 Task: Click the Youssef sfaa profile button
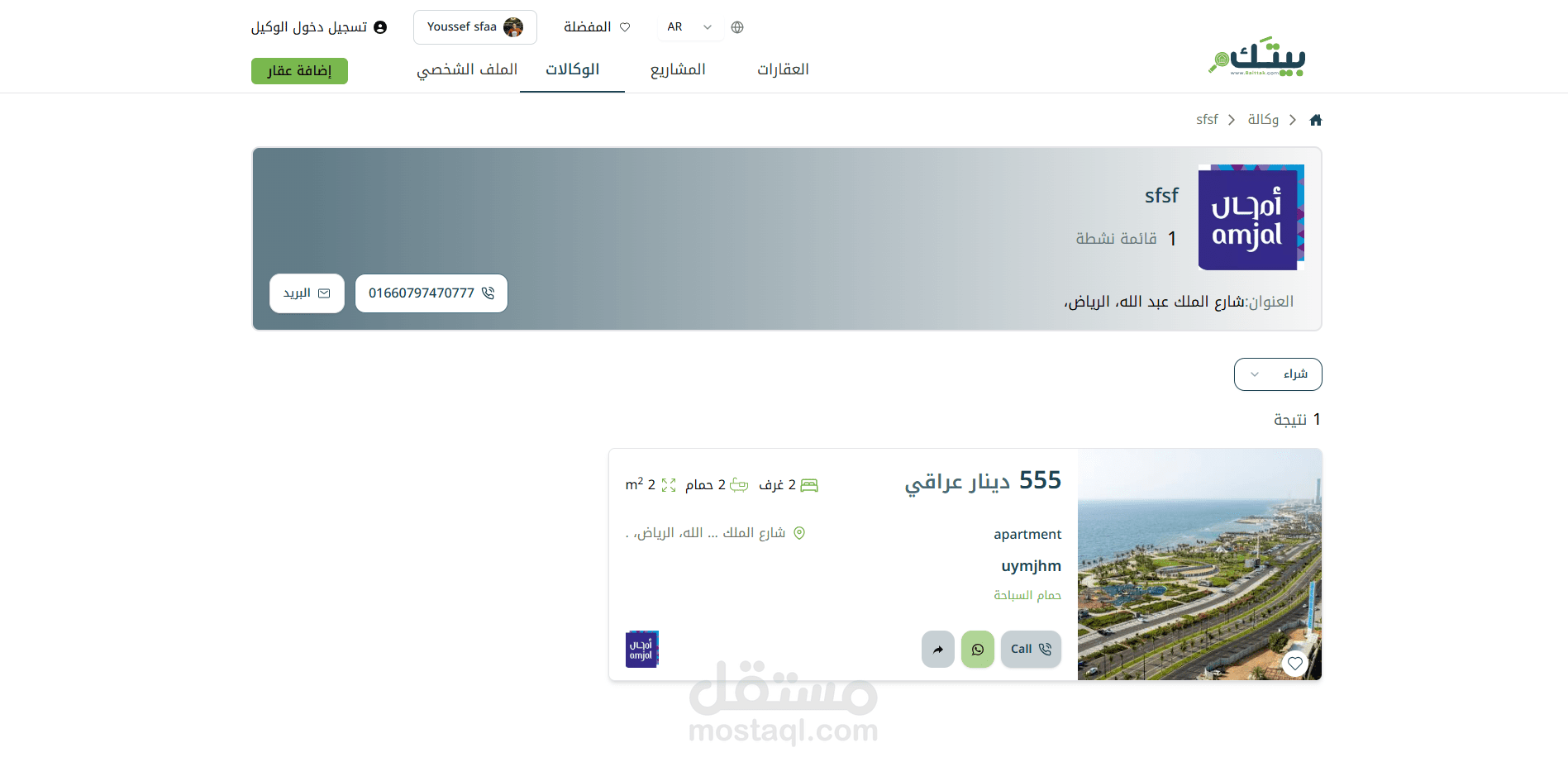(x=475, y=27)
